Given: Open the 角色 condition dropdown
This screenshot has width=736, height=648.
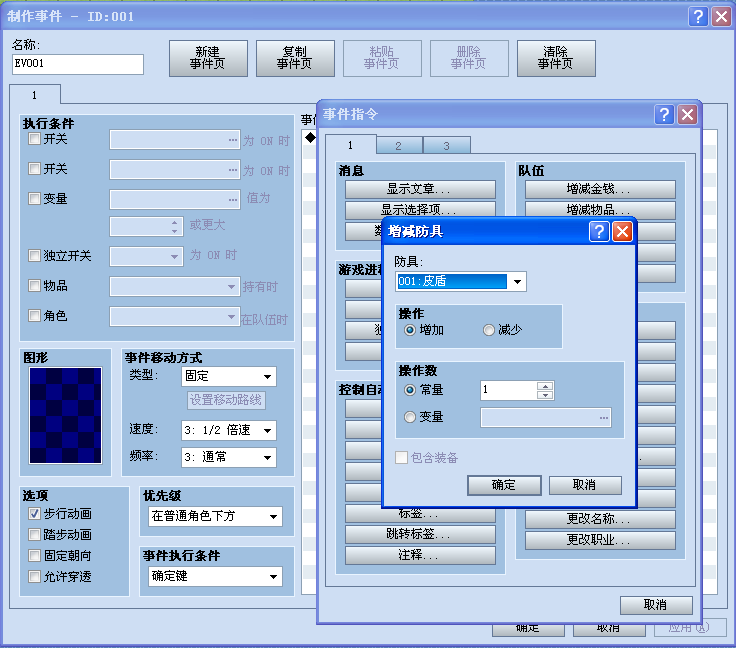Looking at the screenshot, I should click(x=175, y=317).
